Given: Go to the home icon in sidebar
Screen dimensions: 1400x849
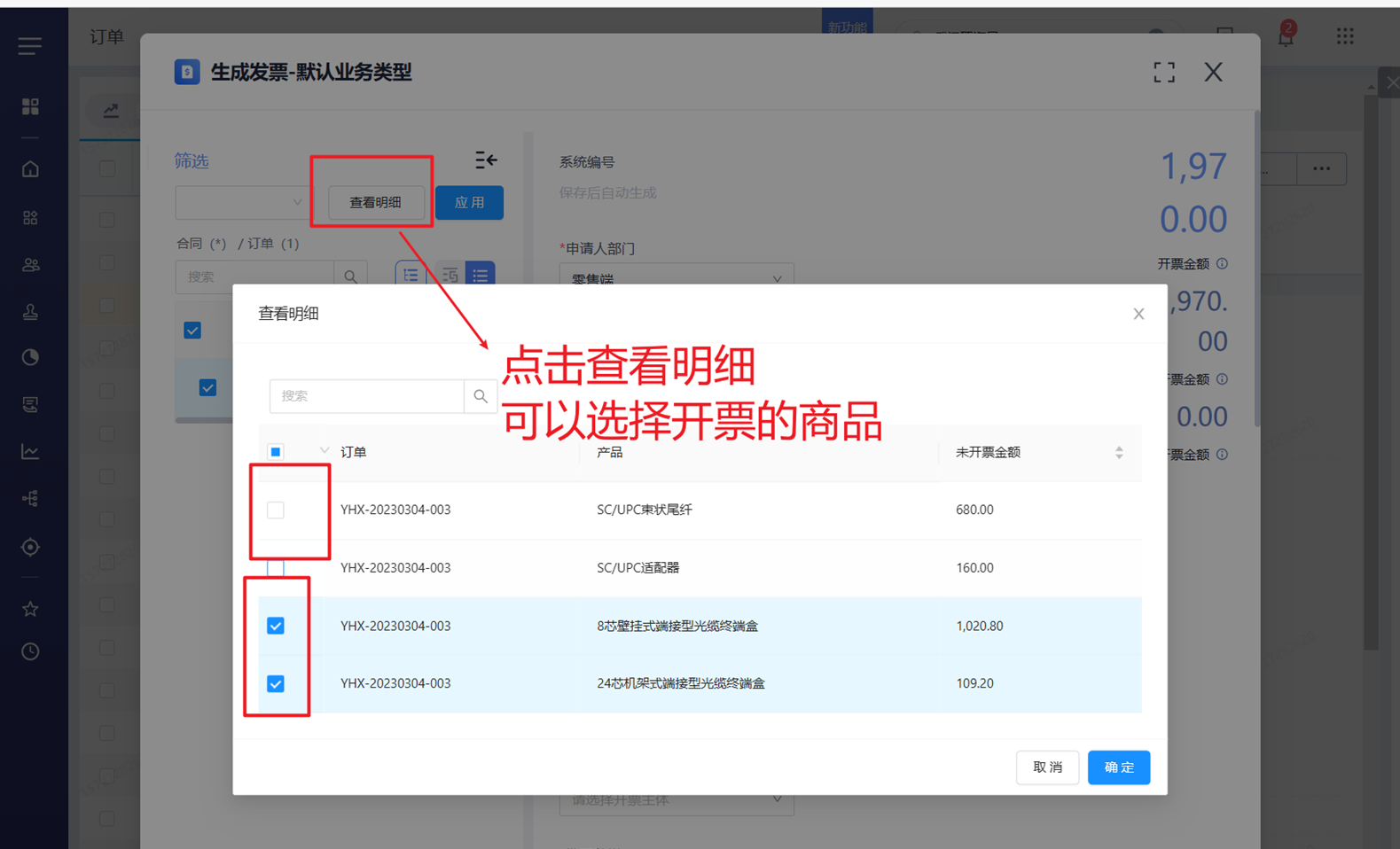Looking at the screenshot, I should click(30, 168).
